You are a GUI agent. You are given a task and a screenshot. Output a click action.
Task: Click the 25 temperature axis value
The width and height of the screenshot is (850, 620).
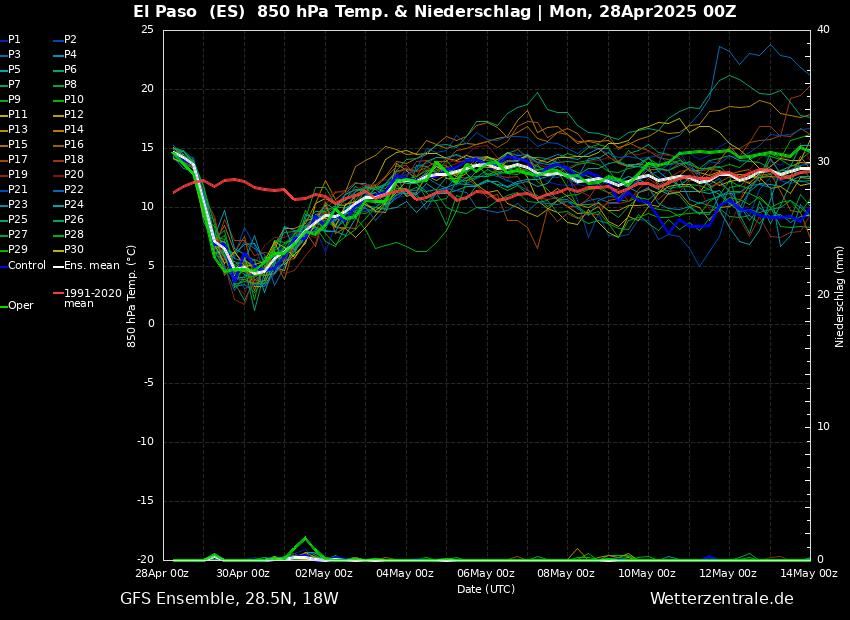tap(147, 29)
